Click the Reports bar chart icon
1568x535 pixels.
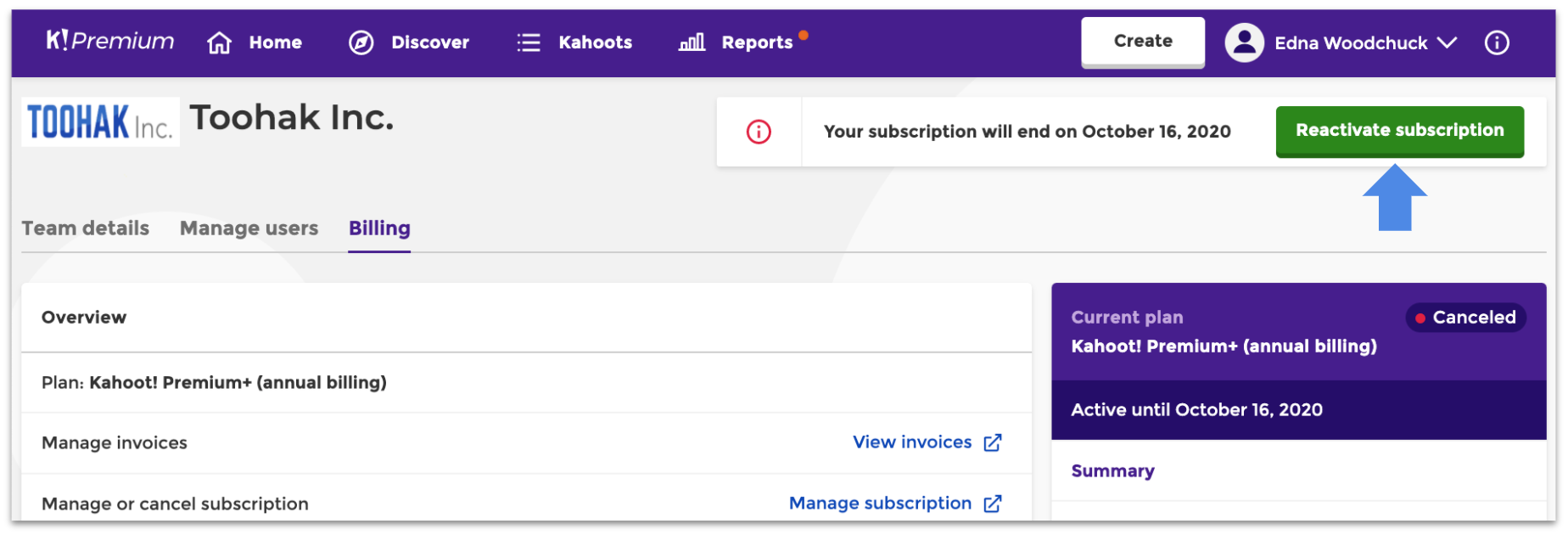point(692,42)
